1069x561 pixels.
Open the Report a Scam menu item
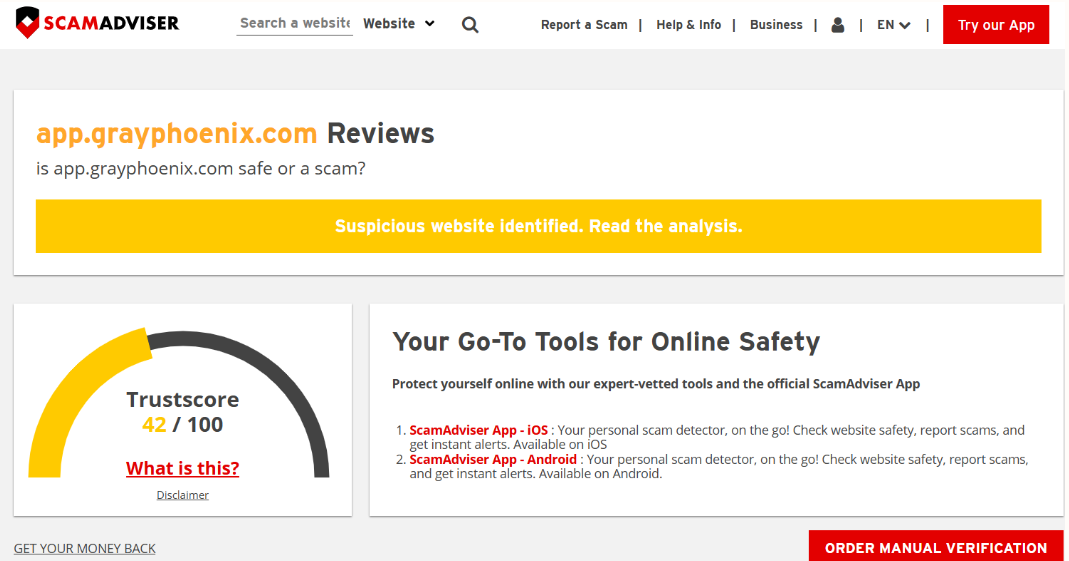(x=584, y=25)
